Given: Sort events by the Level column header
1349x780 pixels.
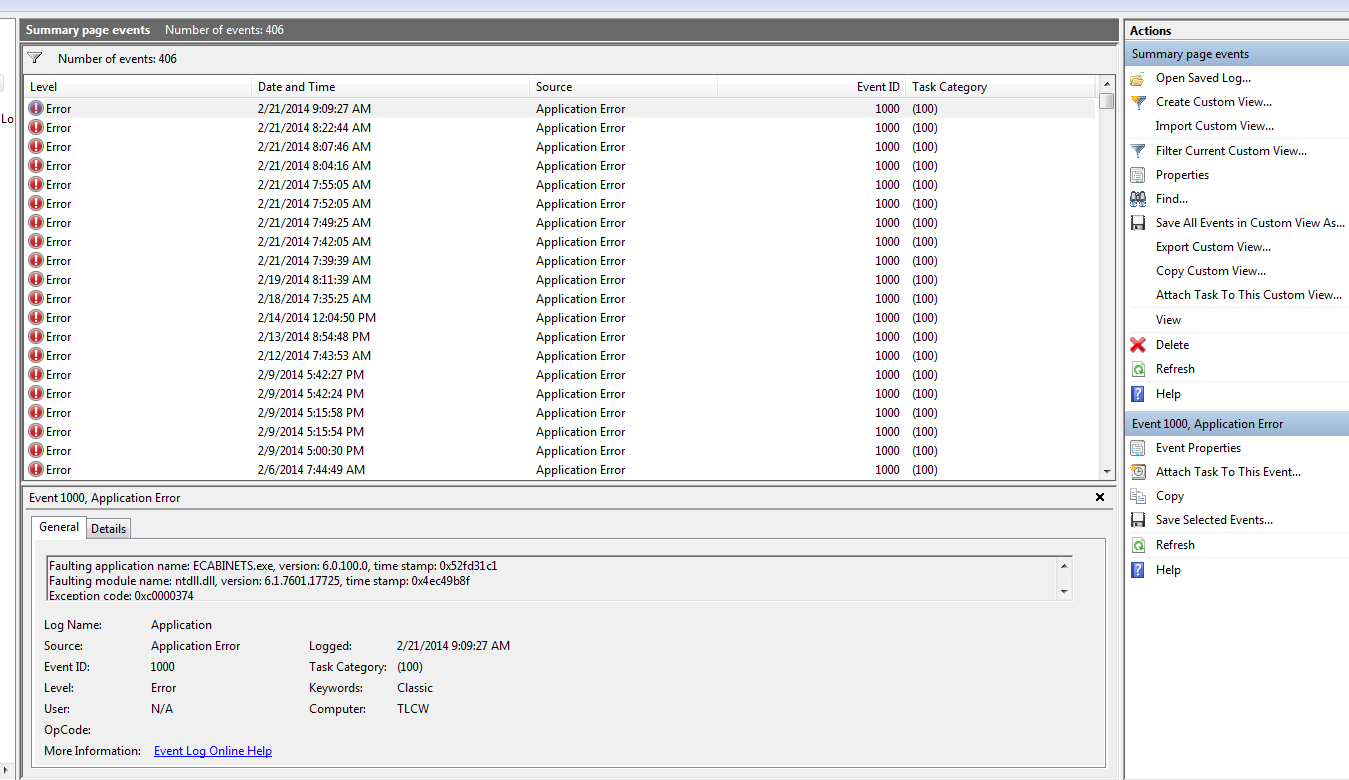Looking at the screenshot, I should [44, 87].
